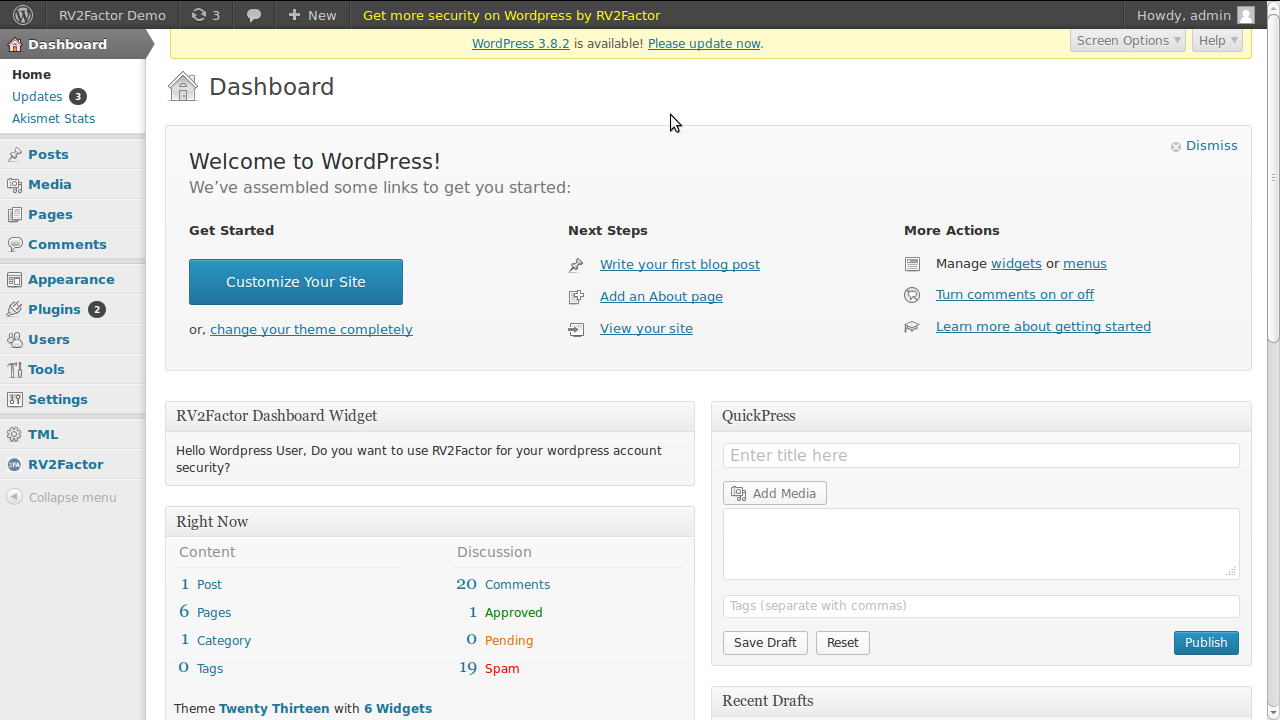Click the Appearance icon in sidebar

pos(14,279)
